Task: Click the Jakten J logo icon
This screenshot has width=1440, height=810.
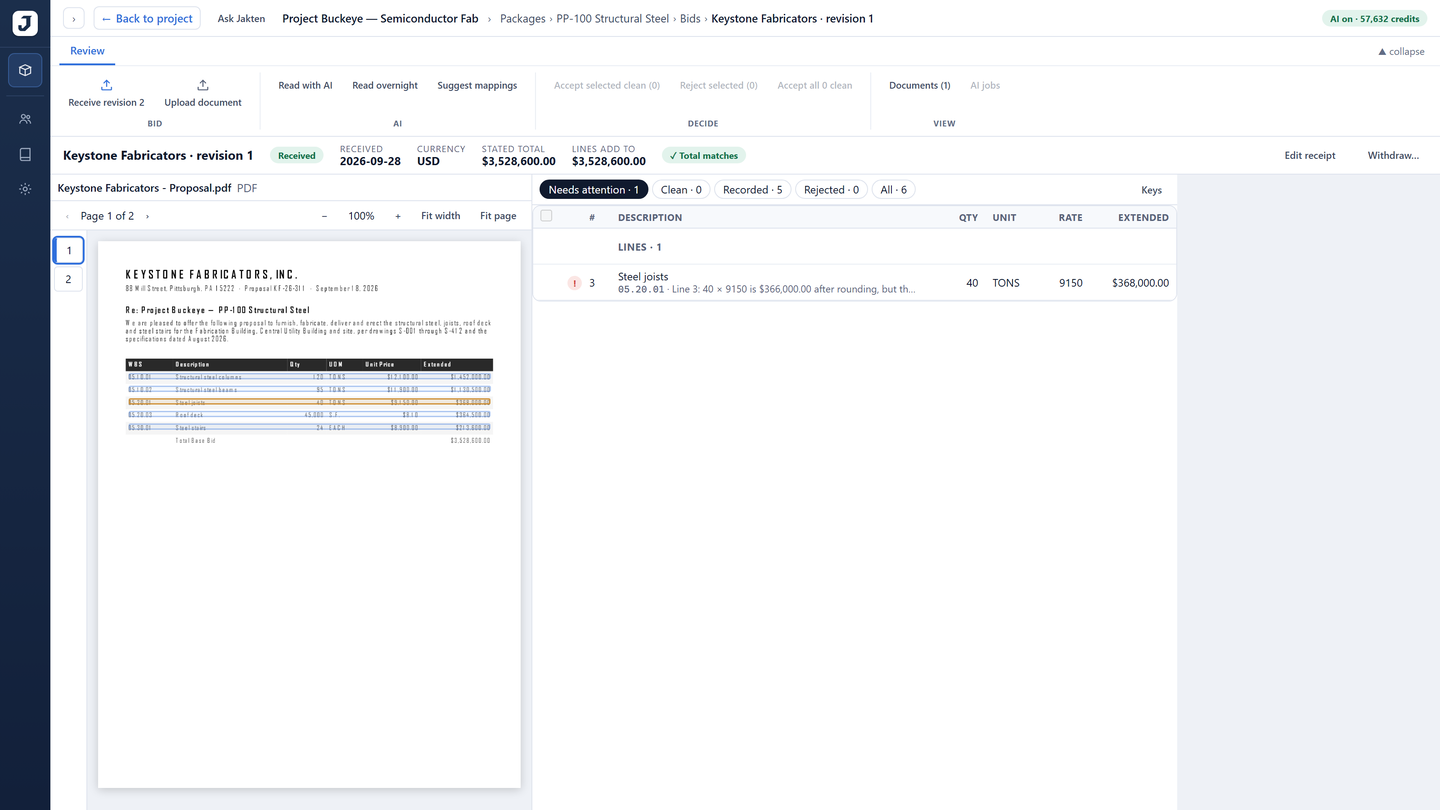Action: point(25,24)
